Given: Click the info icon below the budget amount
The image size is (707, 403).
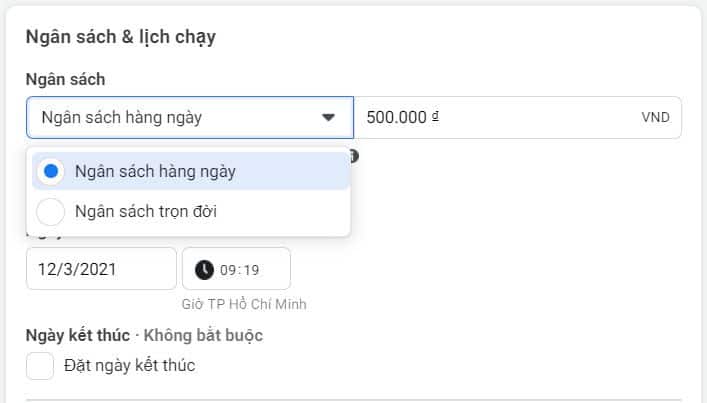Looking at the screenshot, I should (354, 156).
